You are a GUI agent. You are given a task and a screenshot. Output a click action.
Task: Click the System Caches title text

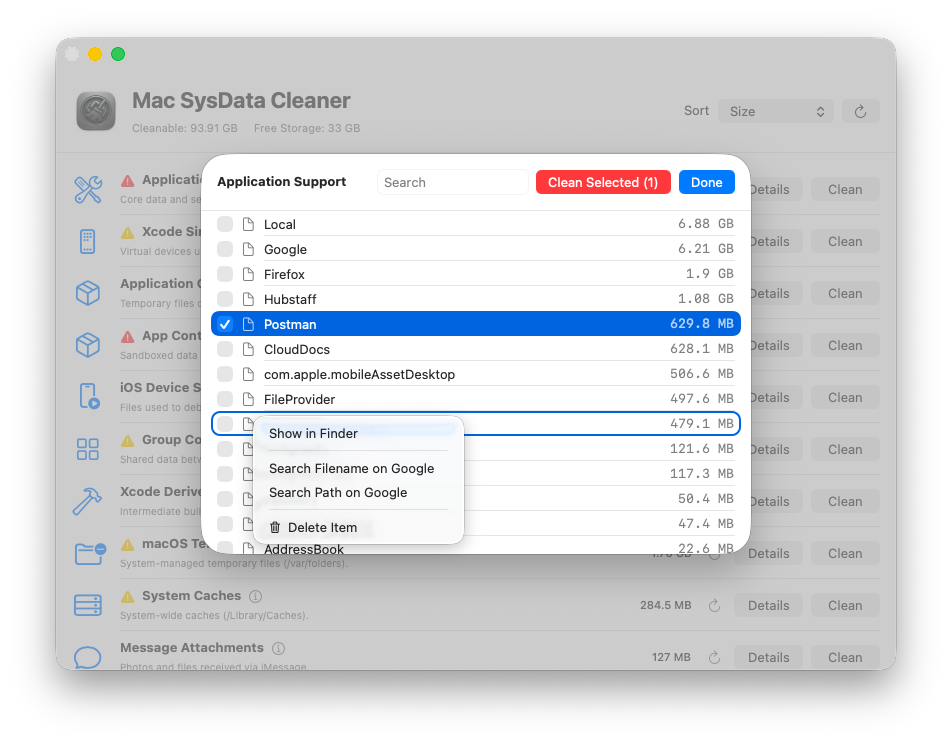tap(191, 596)
